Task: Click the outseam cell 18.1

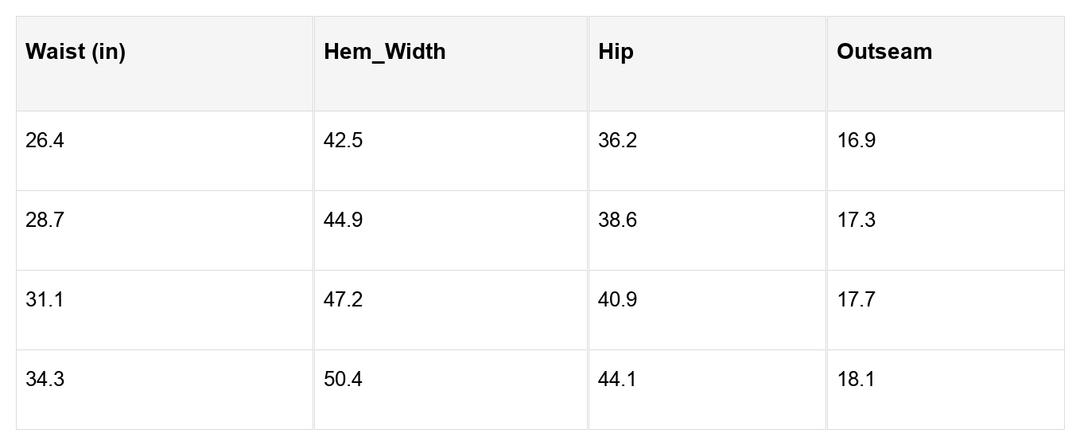Action: tap(856, 380)
